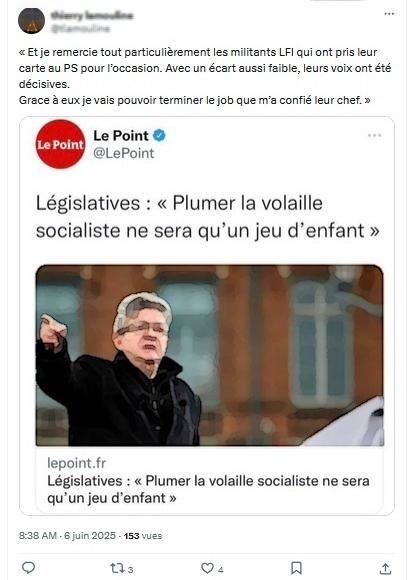The width and height of the screenshot is (417, 580).
Task: Click the retweet arrows icon
Action: [x=116, y=568]
